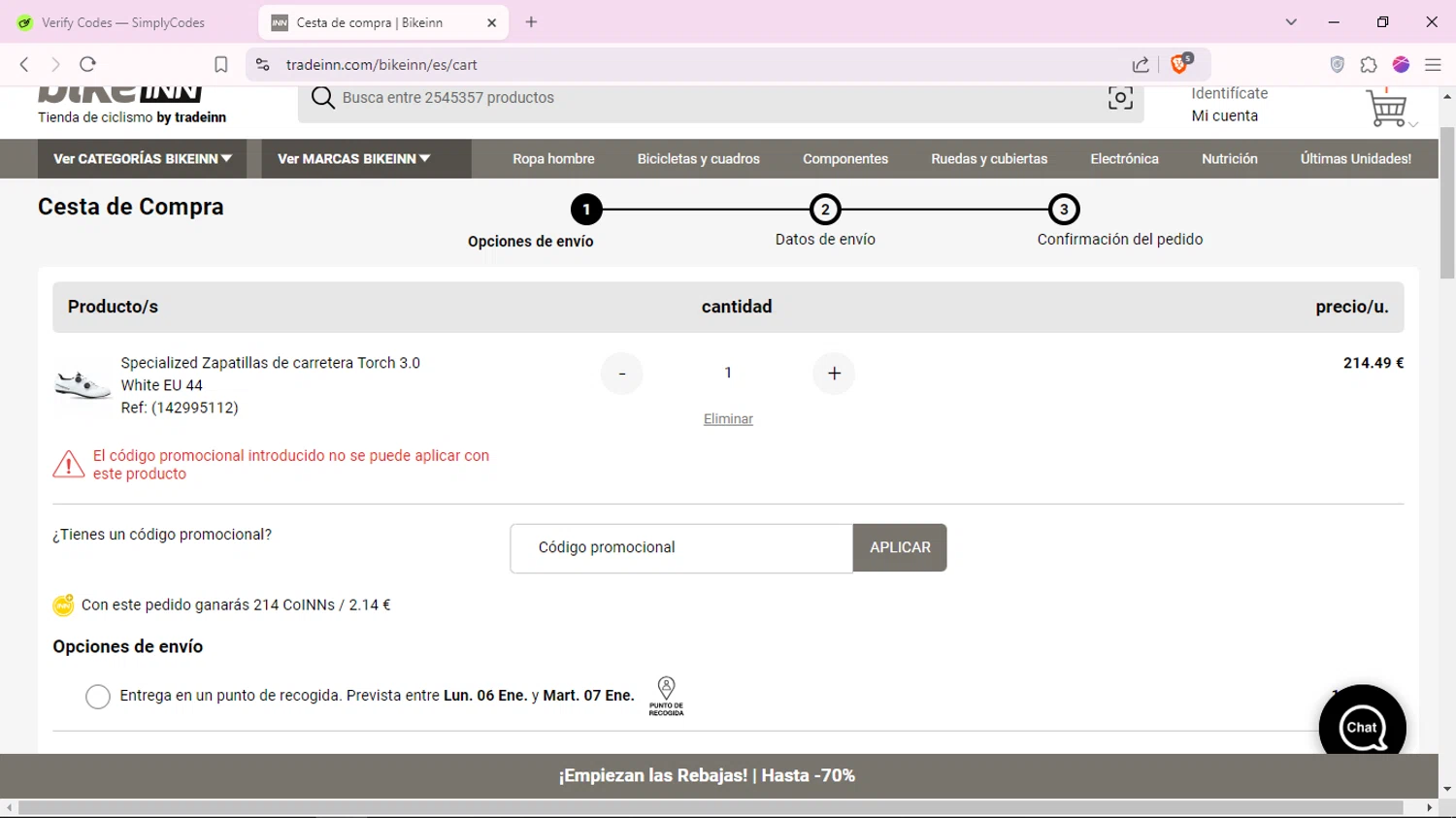Screen dimensions: 1456x818
Task: Select the Cesta de compra Bikeinn tab
Action: (382, 22)
